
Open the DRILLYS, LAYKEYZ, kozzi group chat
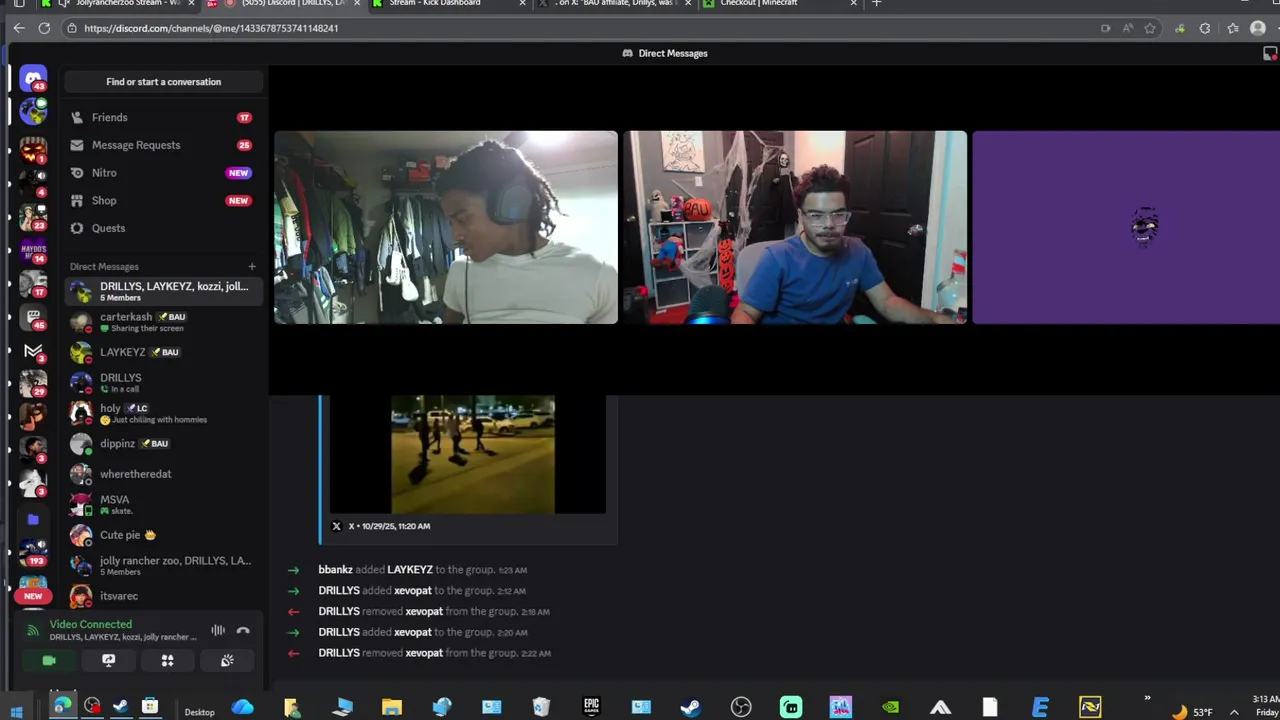coord(164,291)
